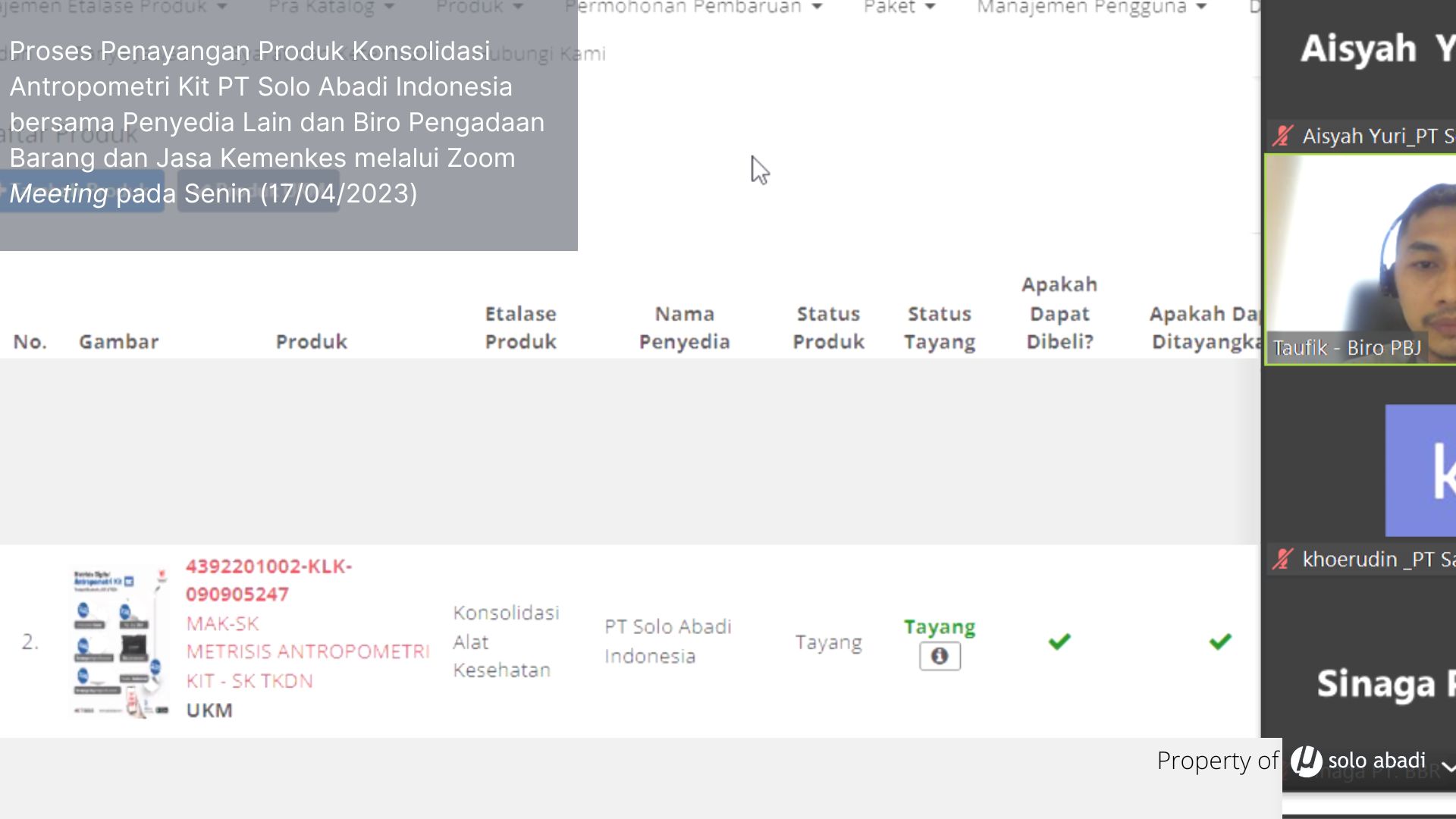Click the Gambar column header

tap(119, 342)
